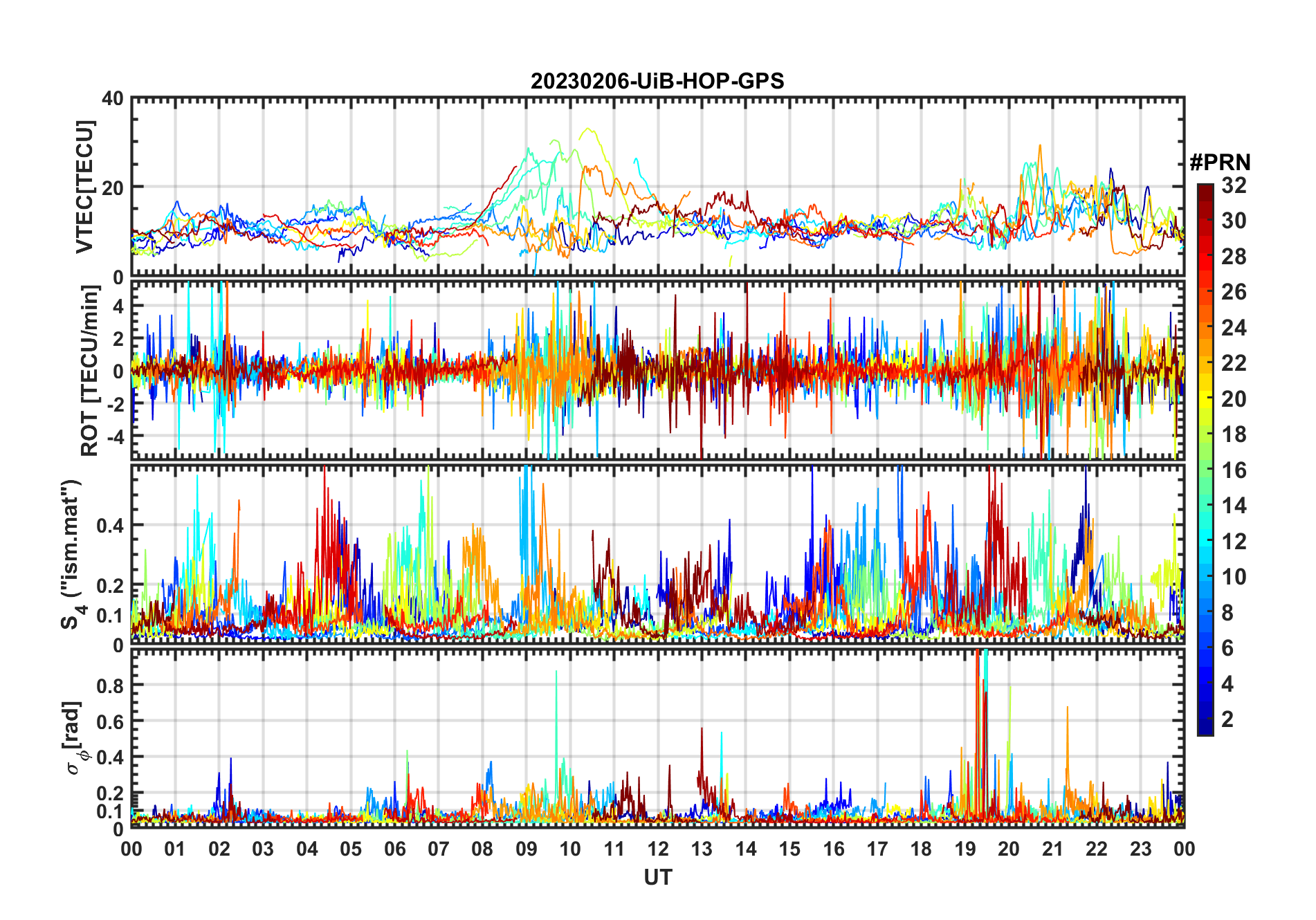Click colorbar tick label "2" at bottom
The image size is (1316, 920).
[1227, 719]
